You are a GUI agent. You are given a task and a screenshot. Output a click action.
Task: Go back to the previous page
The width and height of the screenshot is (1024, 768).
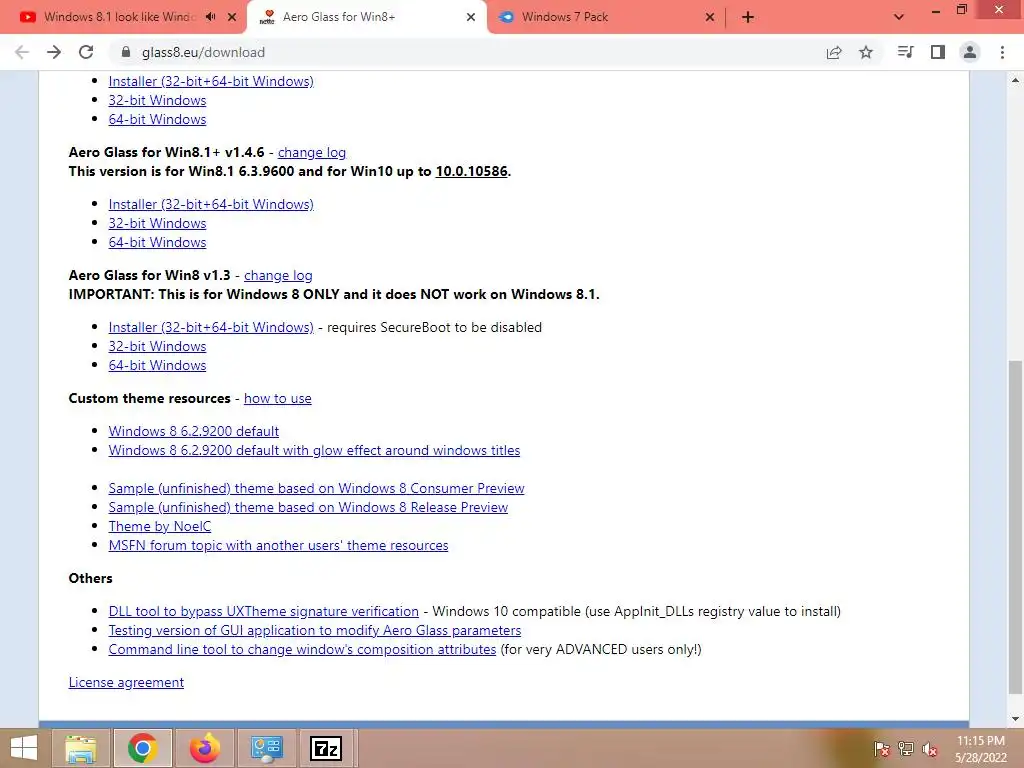tap(22, 52)
